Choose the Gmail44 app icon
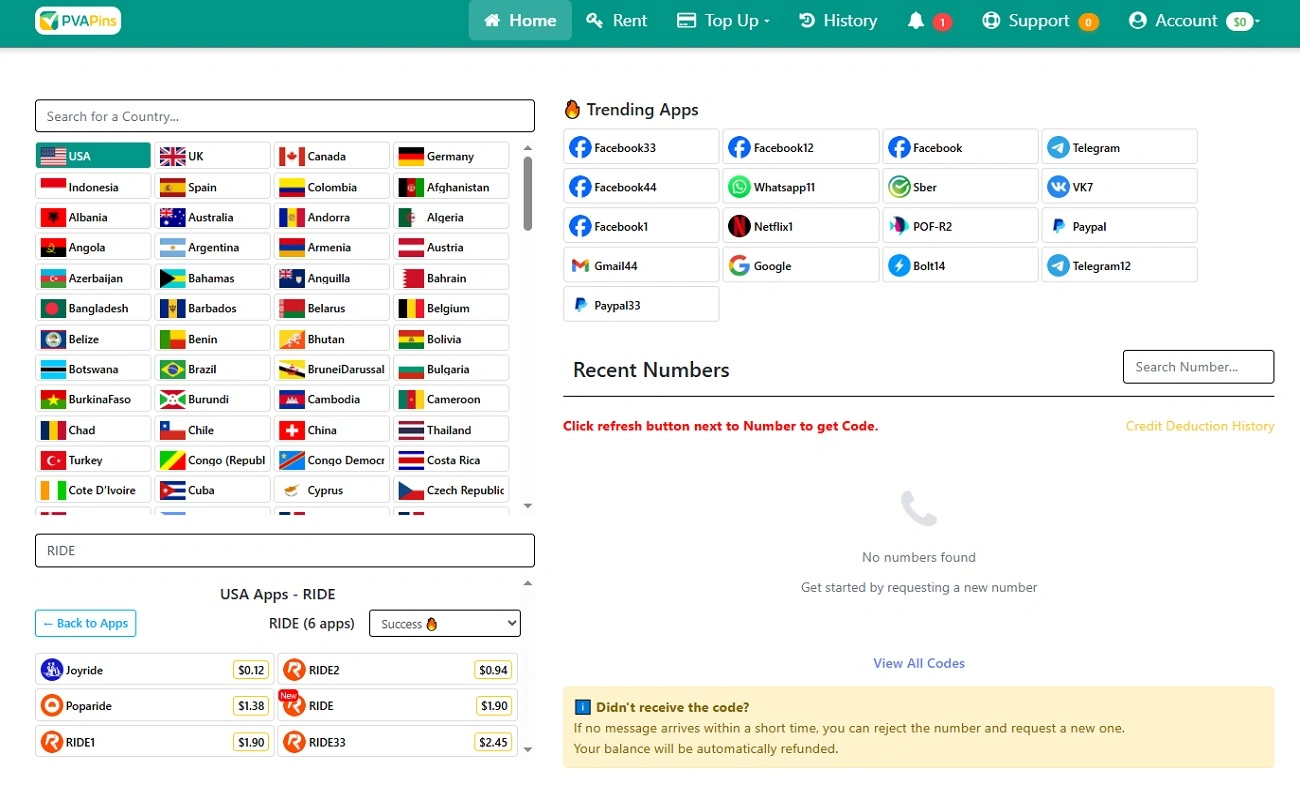1300x800 pixels. 580,266
